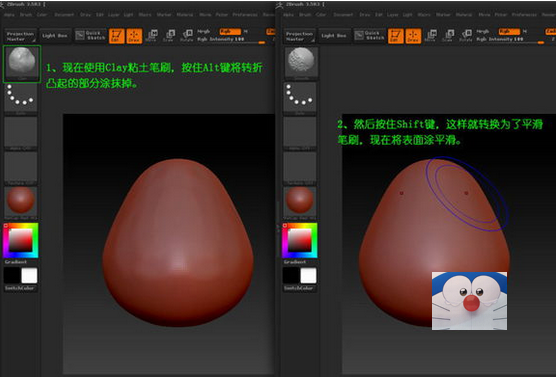This screenshot has width=557, height=380.
Task: Open Light Box in right ZBrush window
Action: 334,36
